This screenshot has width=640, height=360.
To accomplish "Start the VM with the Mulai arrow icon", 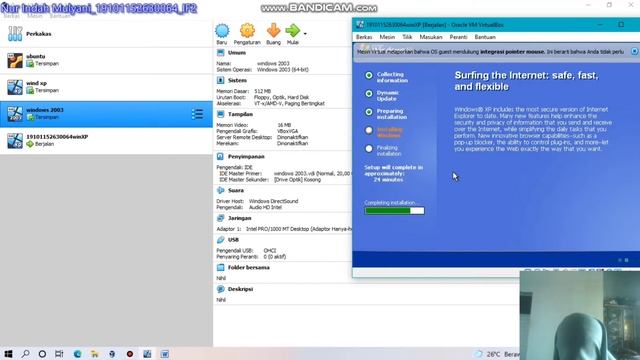I will (x=292, y=31).
